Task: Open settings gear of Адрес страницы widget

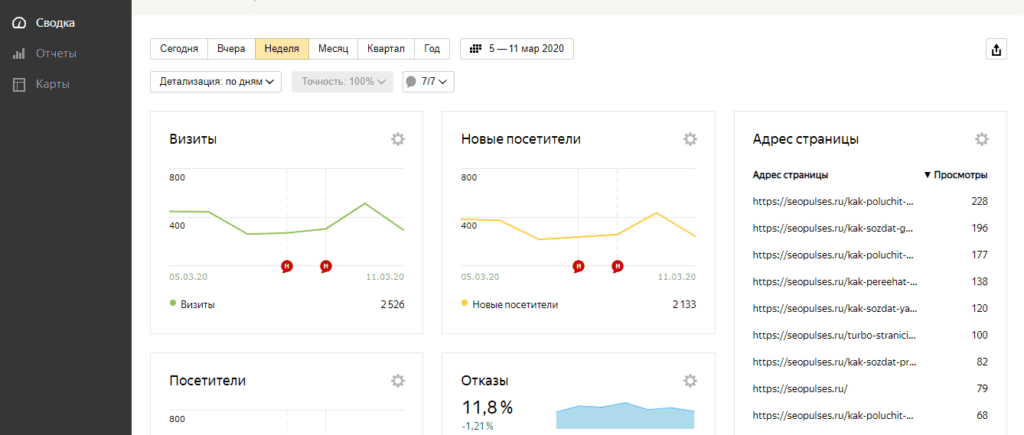Action: click(982, 139)
